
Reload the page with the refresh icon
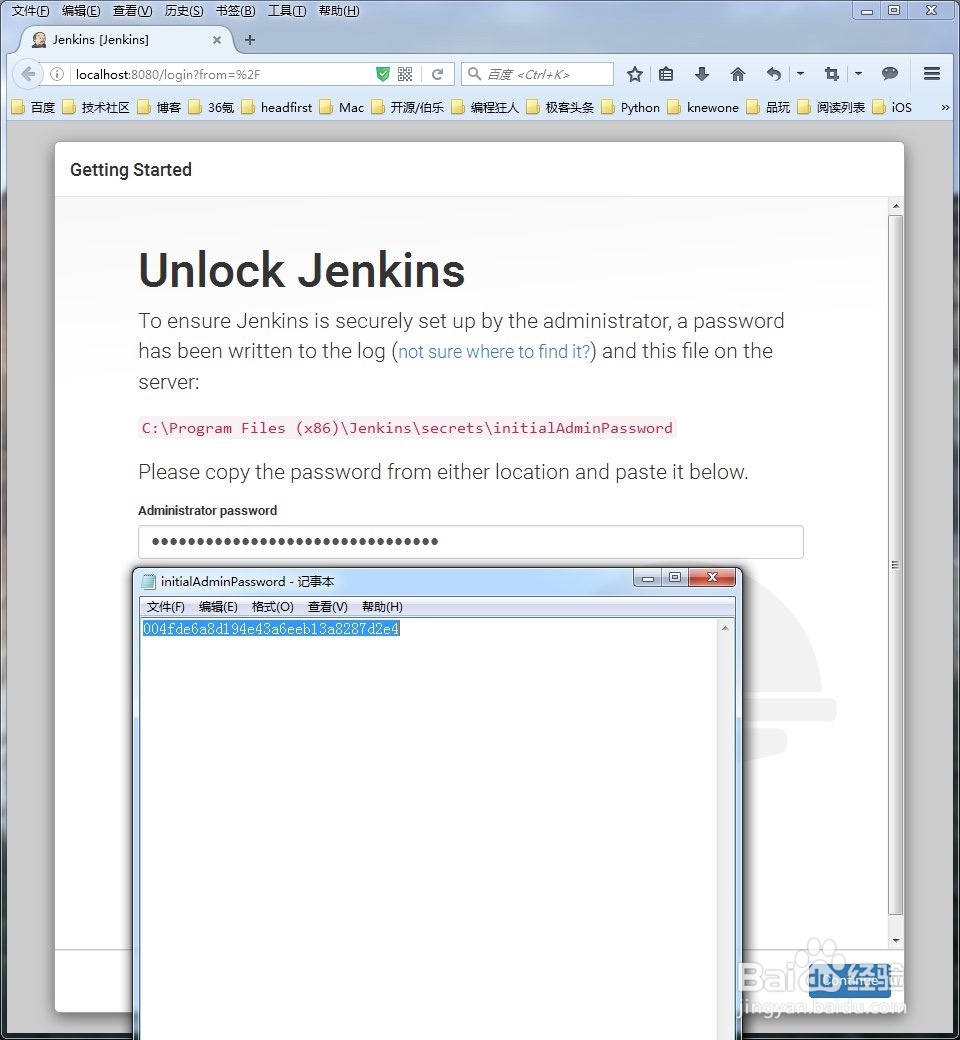click(x=437, y=74)
